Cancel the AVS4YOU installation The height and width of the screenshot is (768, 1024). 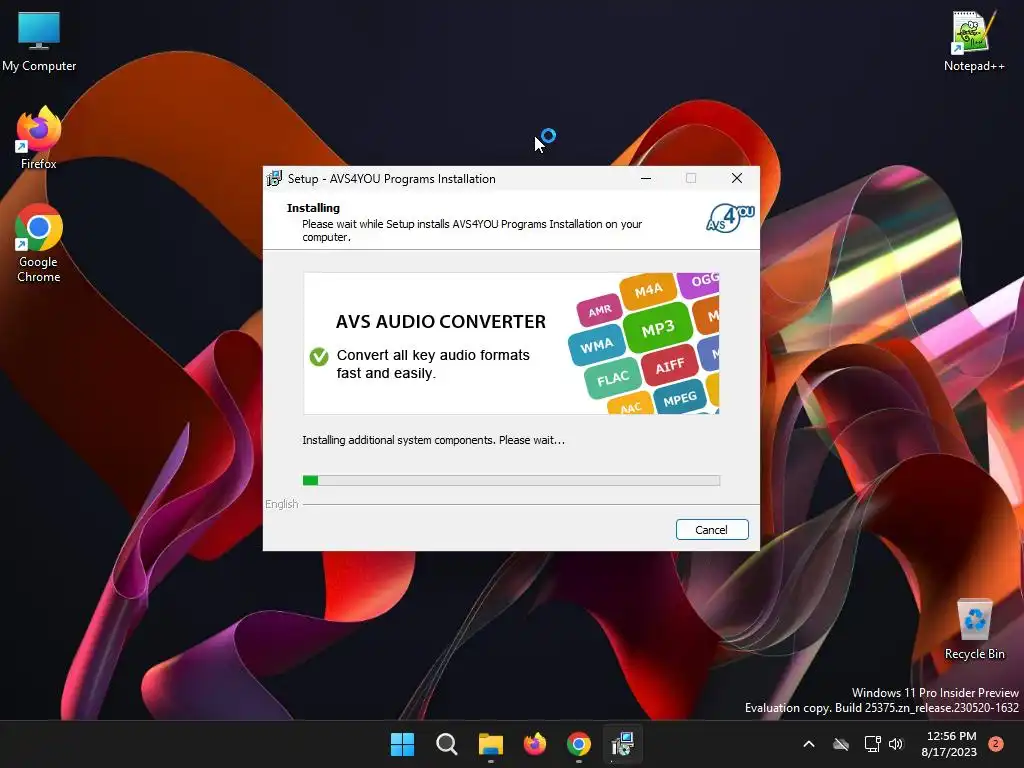click(x=712, y=530)
